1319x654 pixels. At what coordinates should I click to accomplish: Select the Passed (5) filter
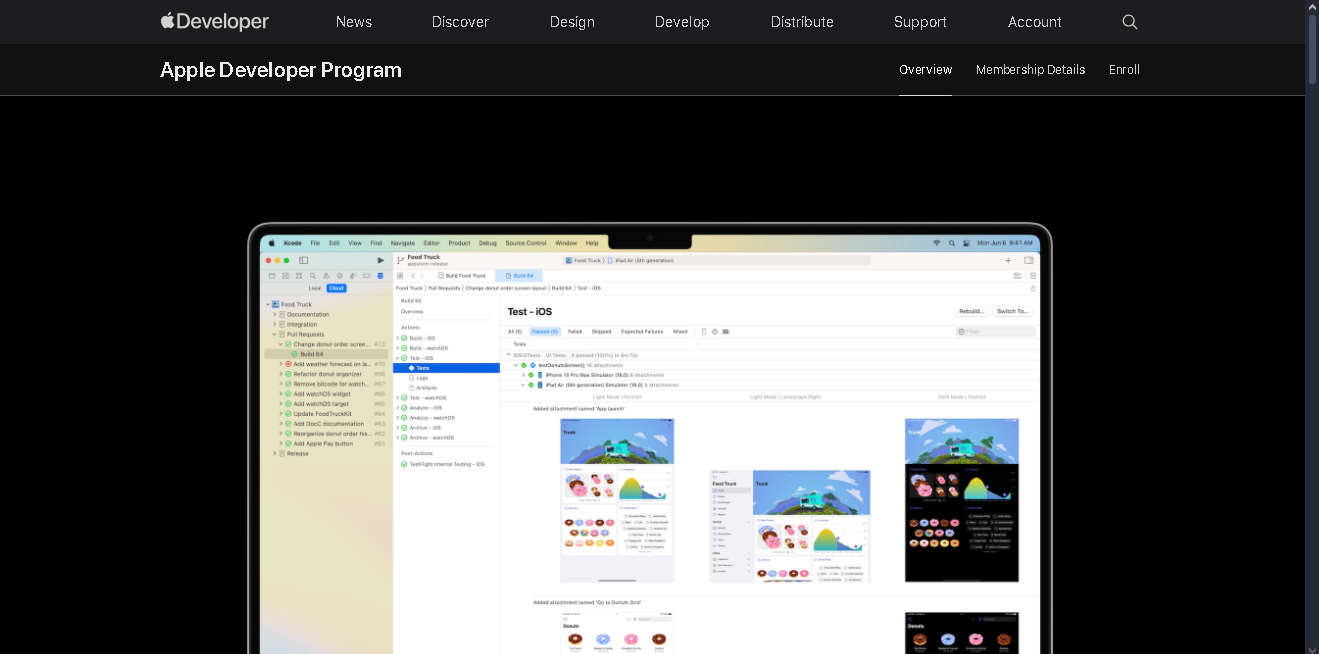pyautogui.click(x=545, y=331)
